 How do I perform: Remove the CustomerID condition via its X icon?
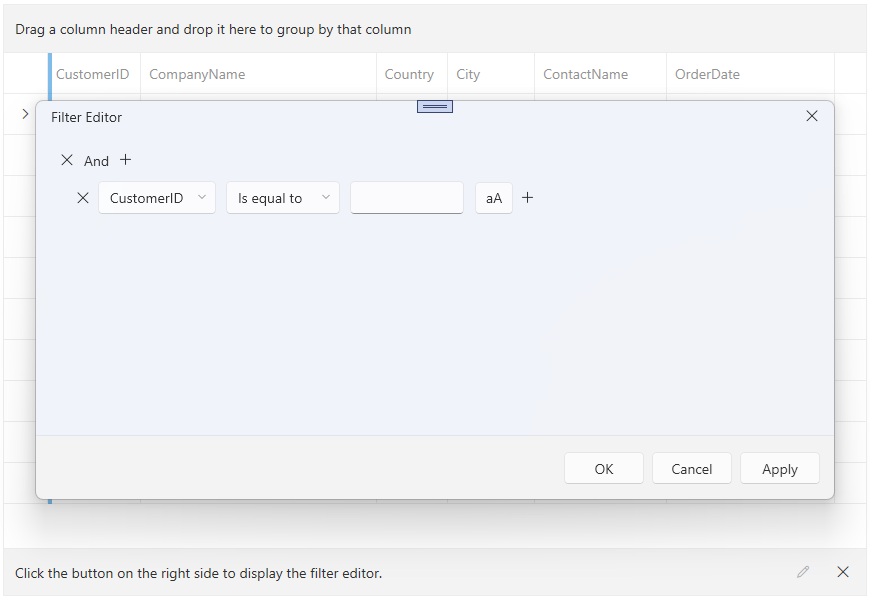[83, 198]
